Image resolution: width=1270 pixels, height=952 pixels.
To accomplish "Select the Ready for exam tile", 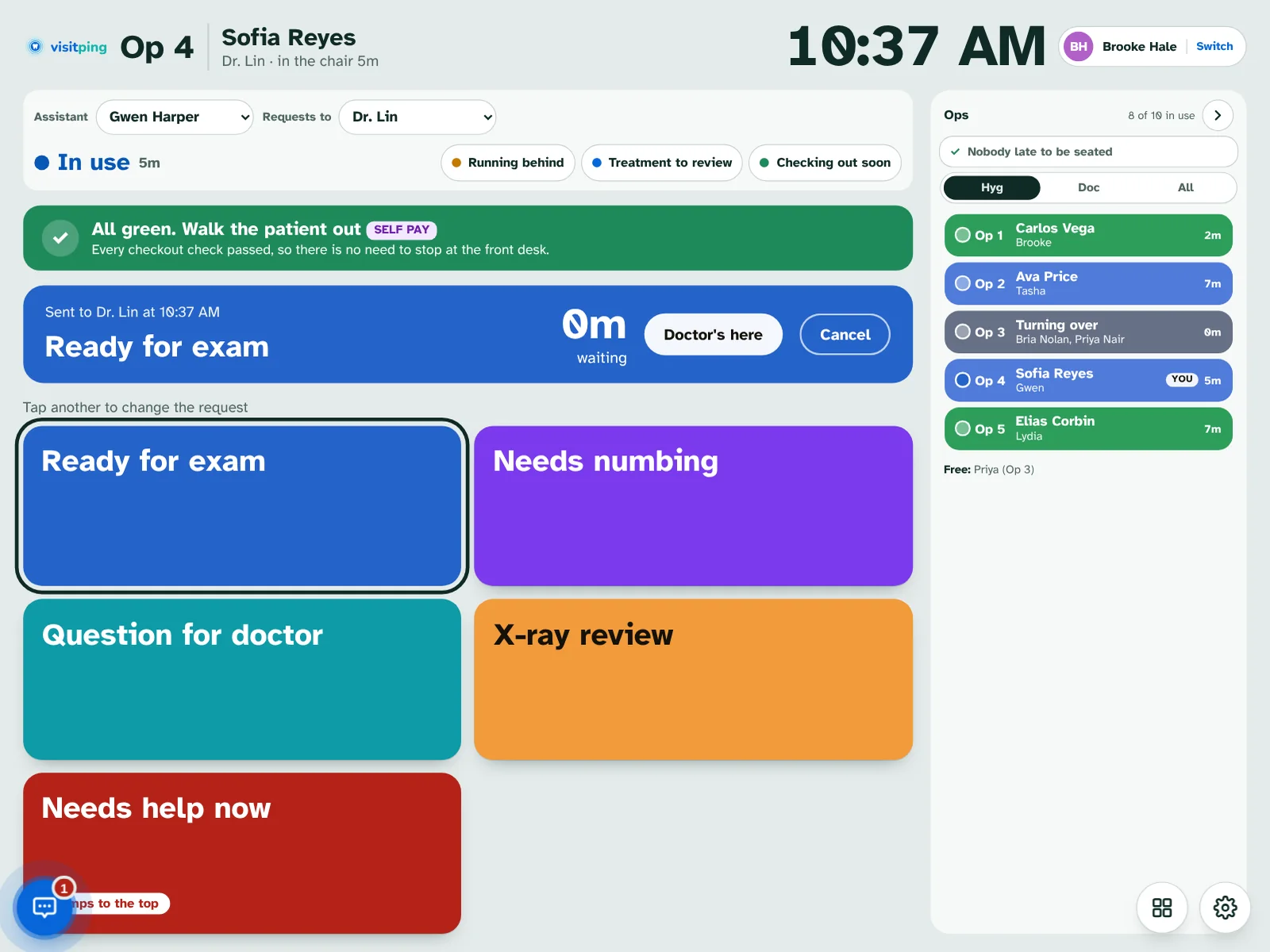I will click(242, 506).
